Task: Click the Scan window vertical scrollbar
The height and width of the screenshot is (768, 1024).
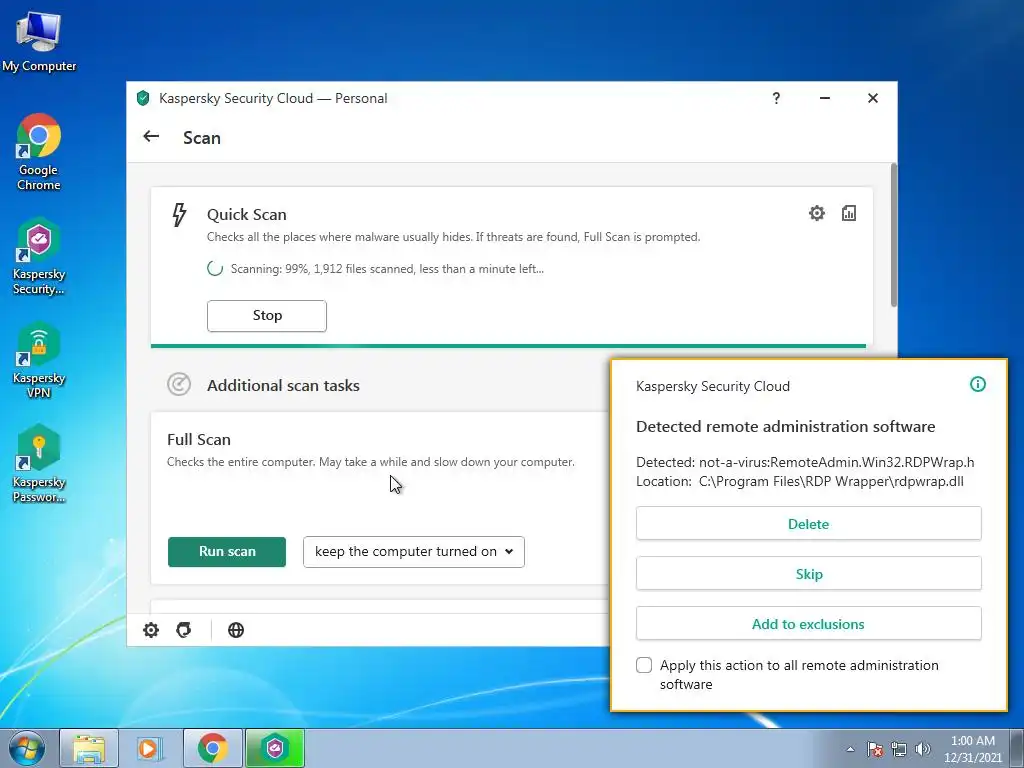Action: tap(893, 235)
